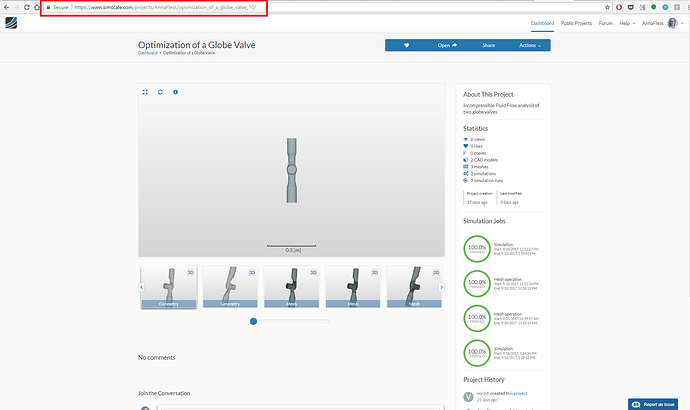Click the '9 days ago' last modified text

509,202
